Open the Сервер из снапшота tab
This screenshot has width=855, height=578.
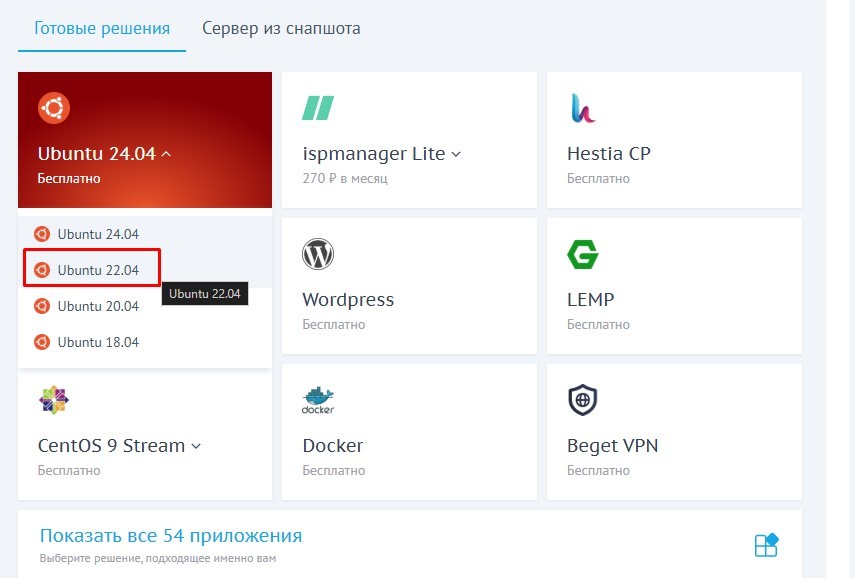[x=281, y=28]
